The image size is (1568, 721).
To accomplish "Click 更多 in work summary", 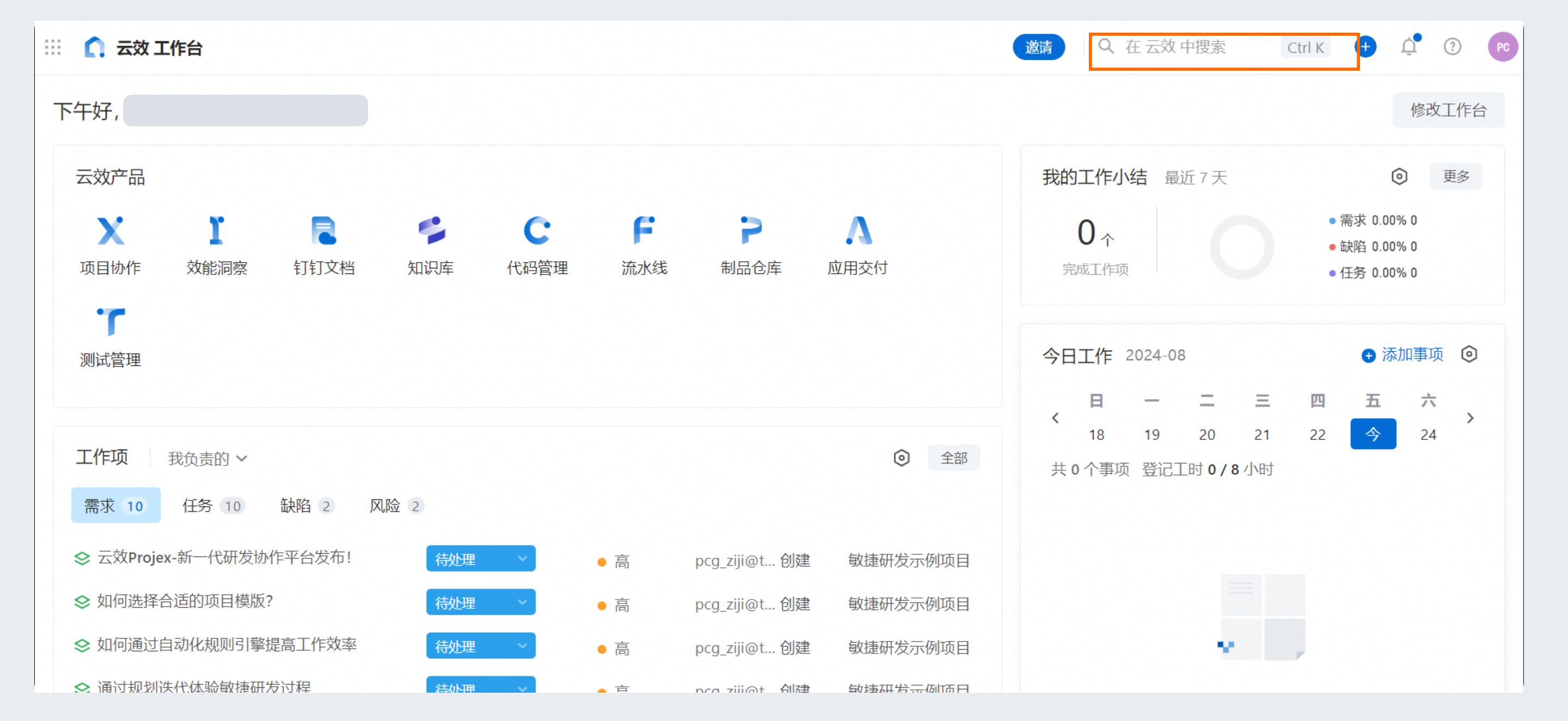I will point(1456,176).
